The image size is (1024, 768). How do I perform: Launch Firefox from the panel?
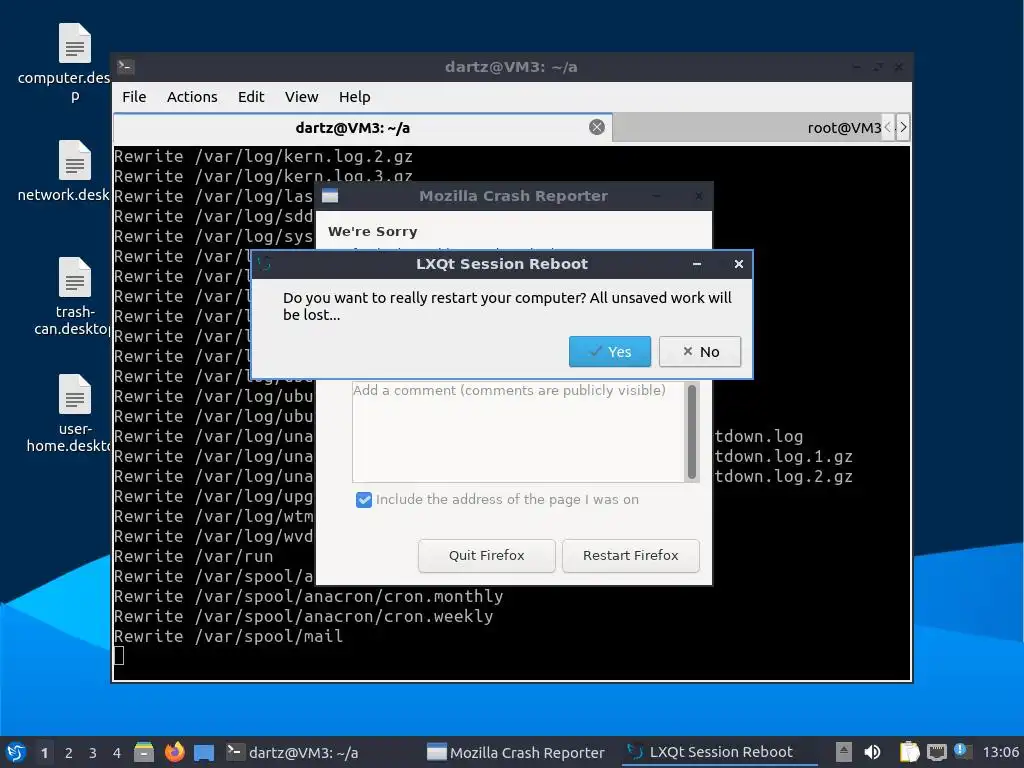tap(174, 752)
